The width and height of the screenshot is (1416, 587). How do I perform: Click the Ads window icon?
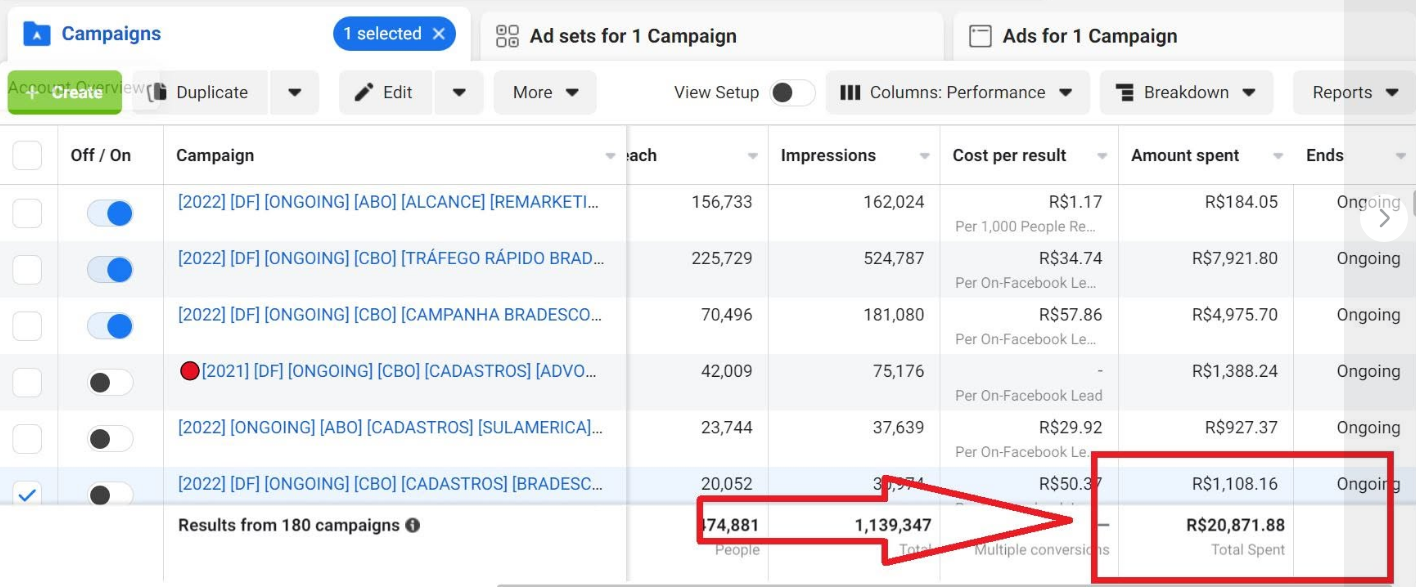tap(980, 36)
